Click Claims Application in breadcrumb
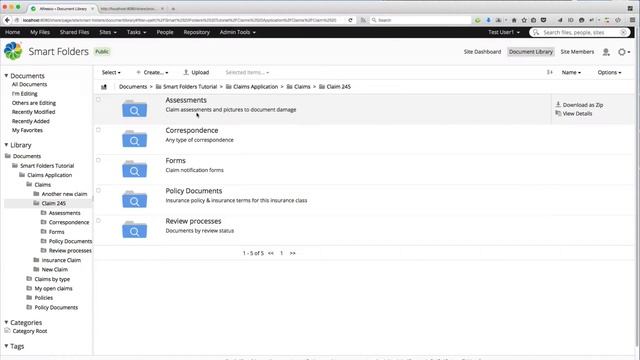Viewport: 640px width, 360px height. click(255, 87)
